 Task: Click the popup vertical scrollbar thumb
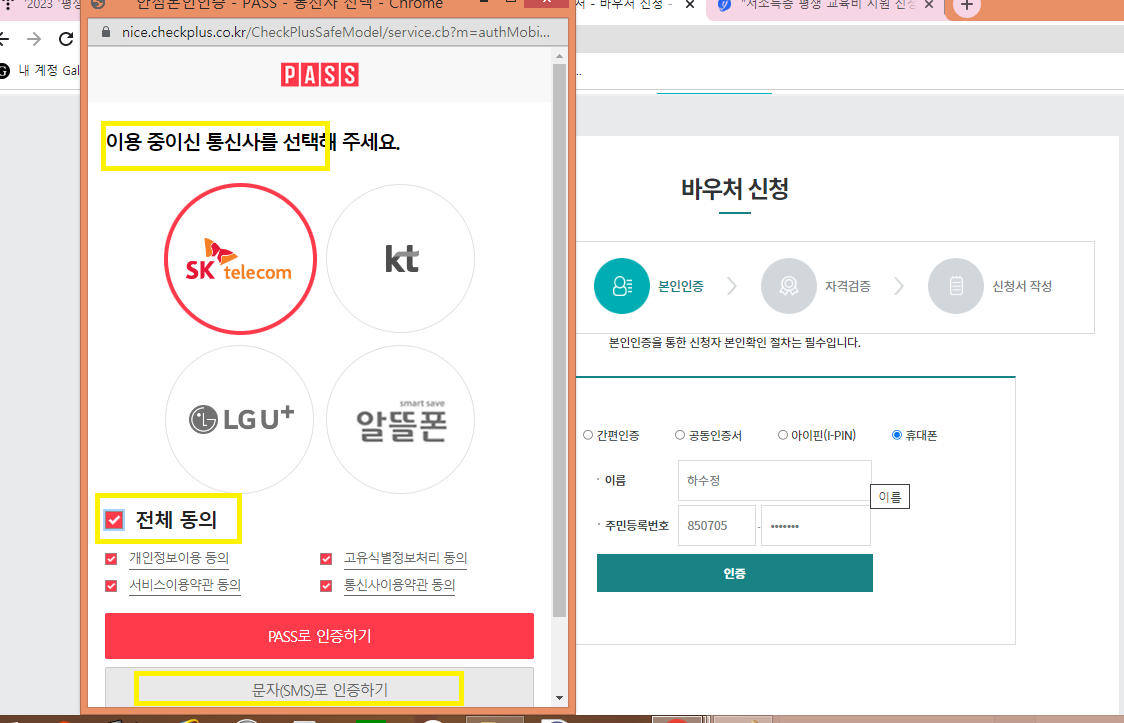pos(559,340)
